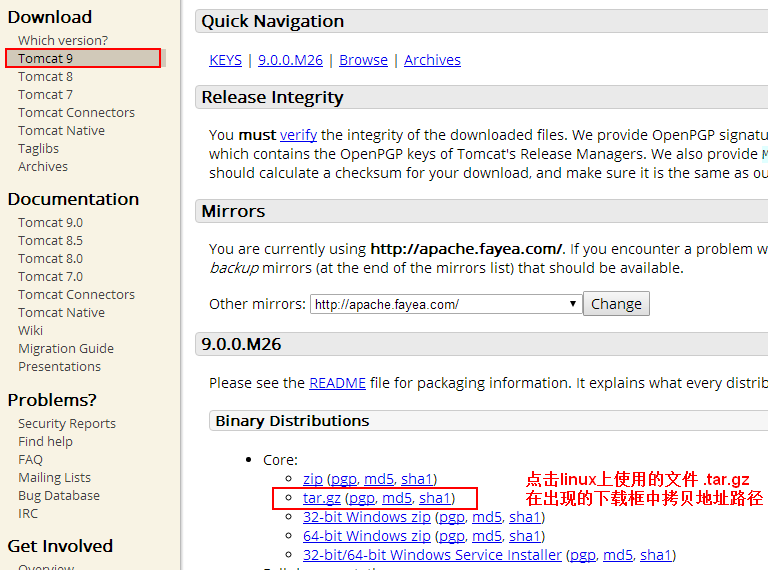Screen dimensions: 768x570
Task: Download the Core tar.gz file
Action: pyautogui.click(x=322, y=498)
